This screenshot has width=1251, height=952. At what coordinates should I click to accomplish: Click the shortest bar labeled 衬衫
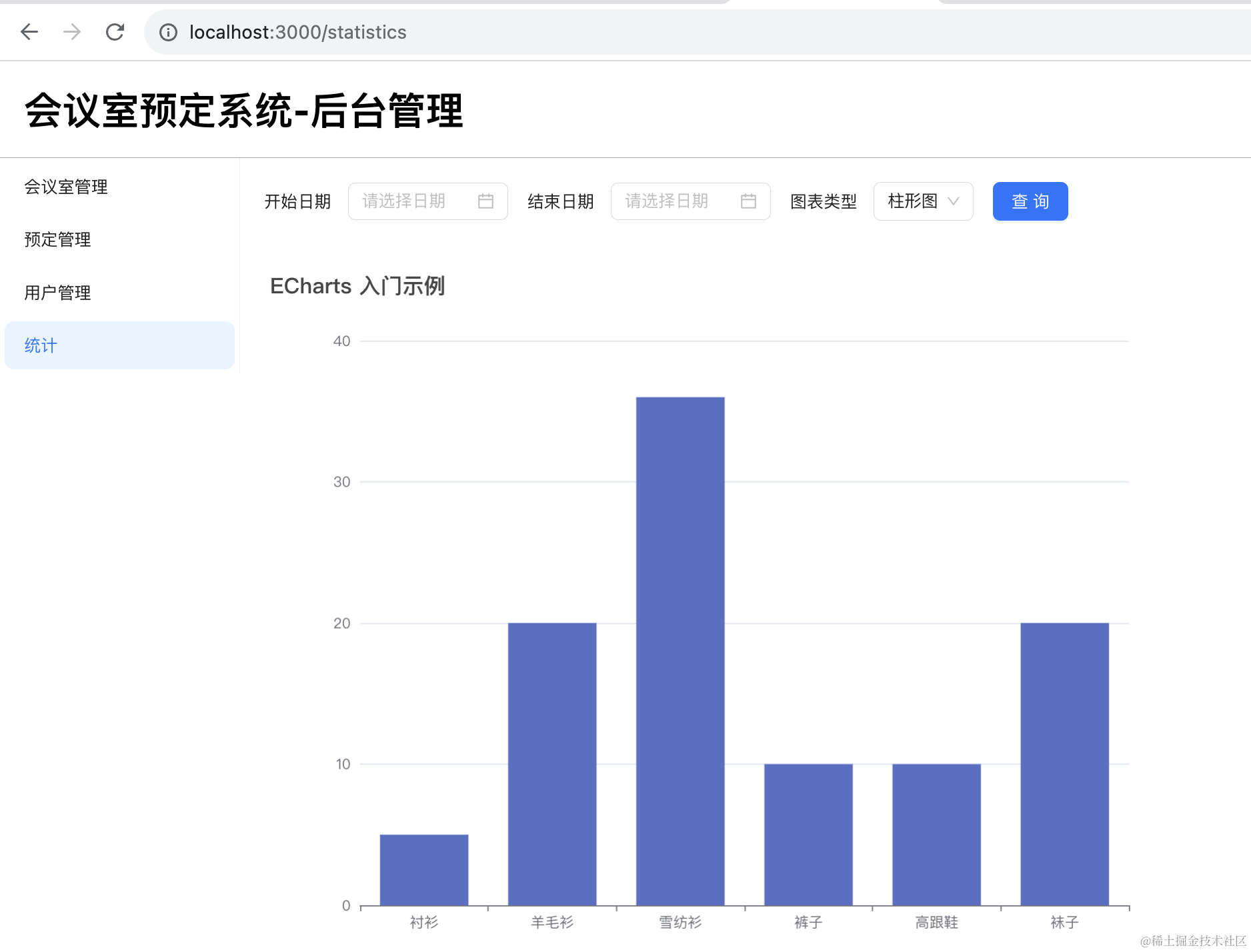[x=424, y=870]
